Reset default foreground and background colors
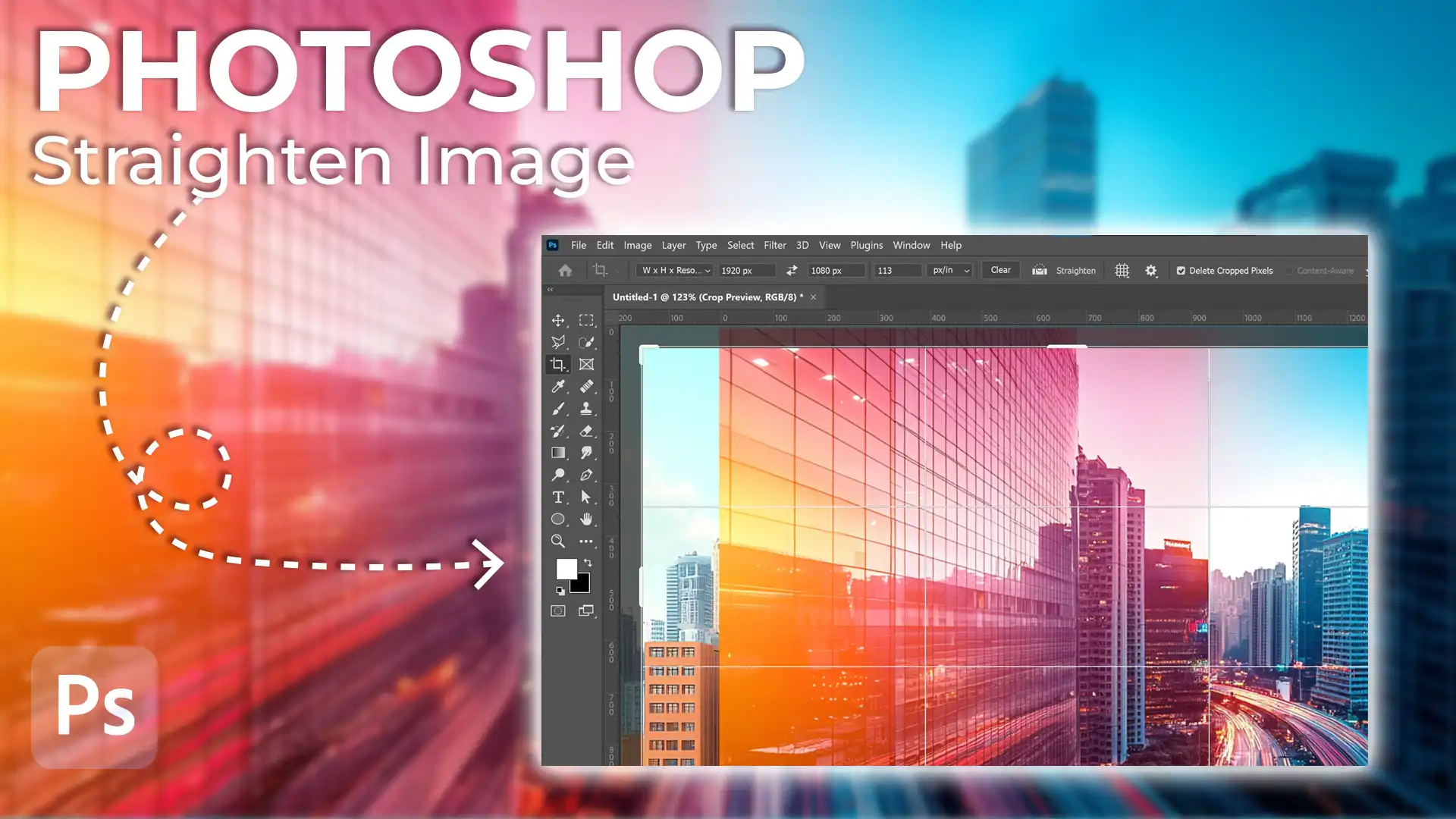Image resolution: width=1456 pixels, height=819 pixels. 560,591
